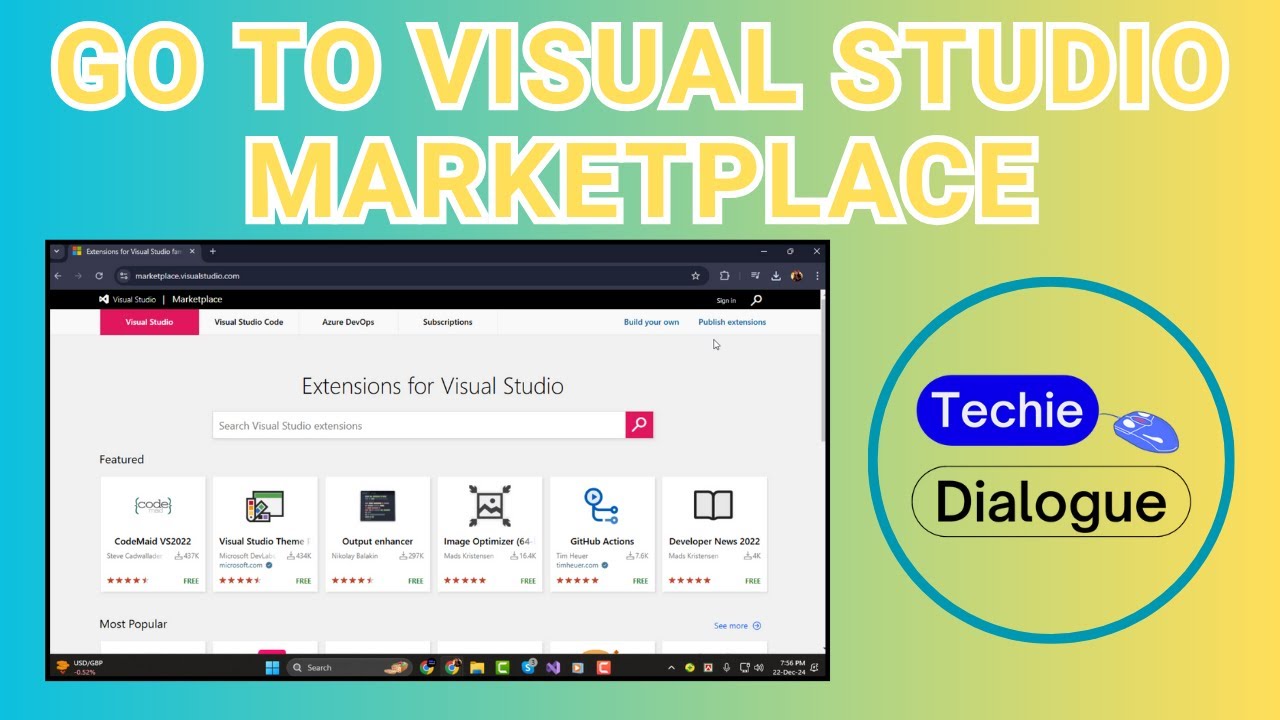Screen dimensions: 1280x720
Task: Select the Visual Studio tab
Action: click(x=149, y=322)
